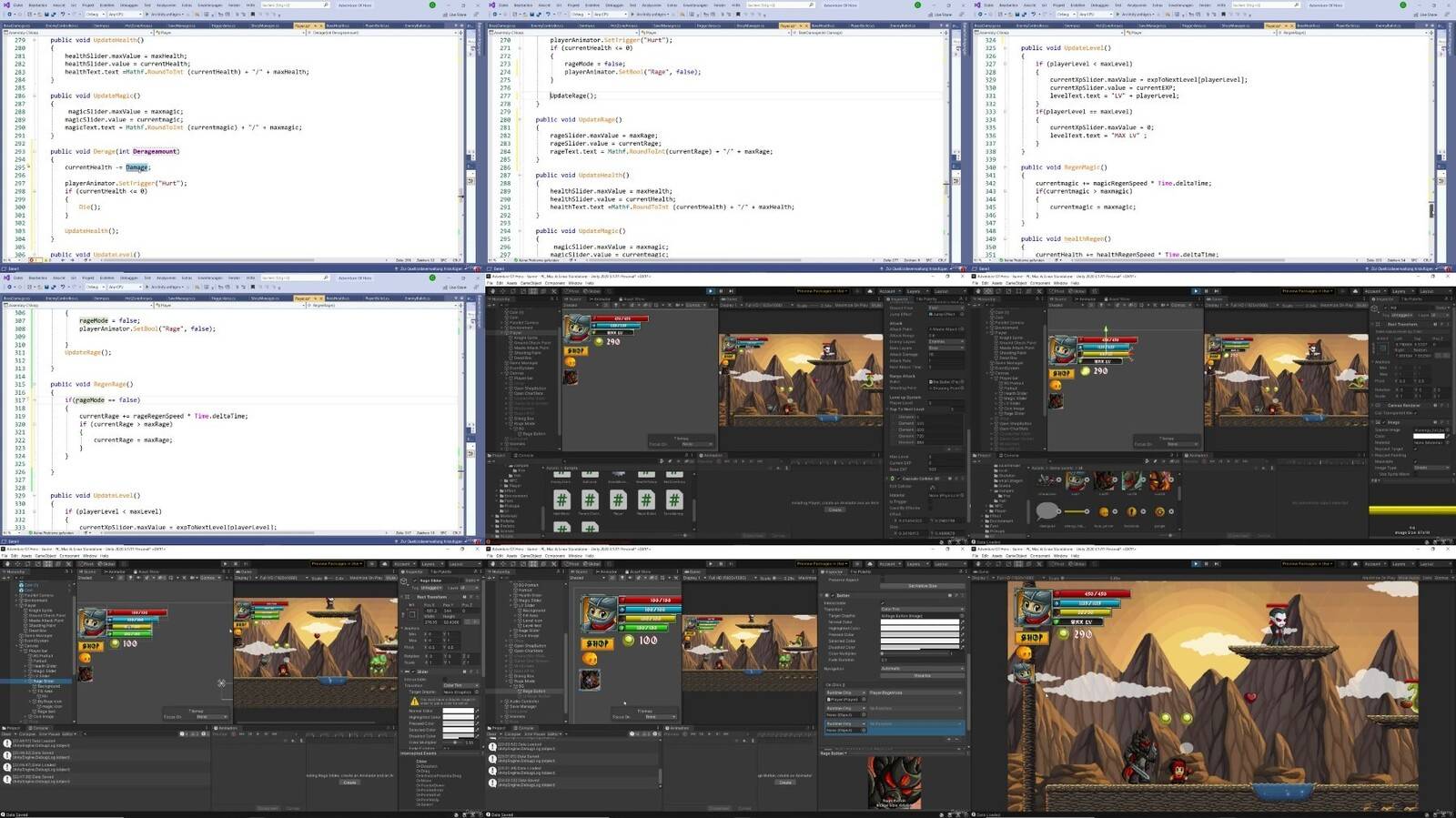The width and height of the screenshot is (1456, 818).
Task: Click Play in Unity window showing script assets
Action: click(710, 291)
